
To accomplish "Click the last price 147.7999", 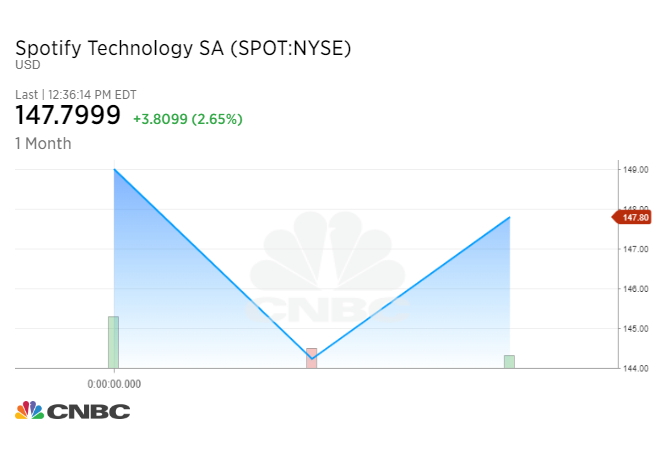I will coord(68,115).
